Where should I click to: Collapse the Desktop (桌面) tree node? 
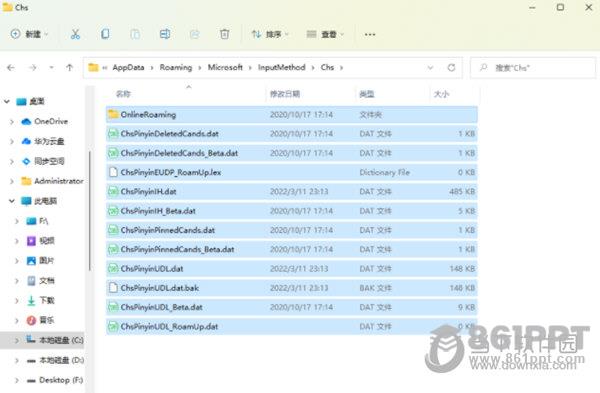[7, 101]
